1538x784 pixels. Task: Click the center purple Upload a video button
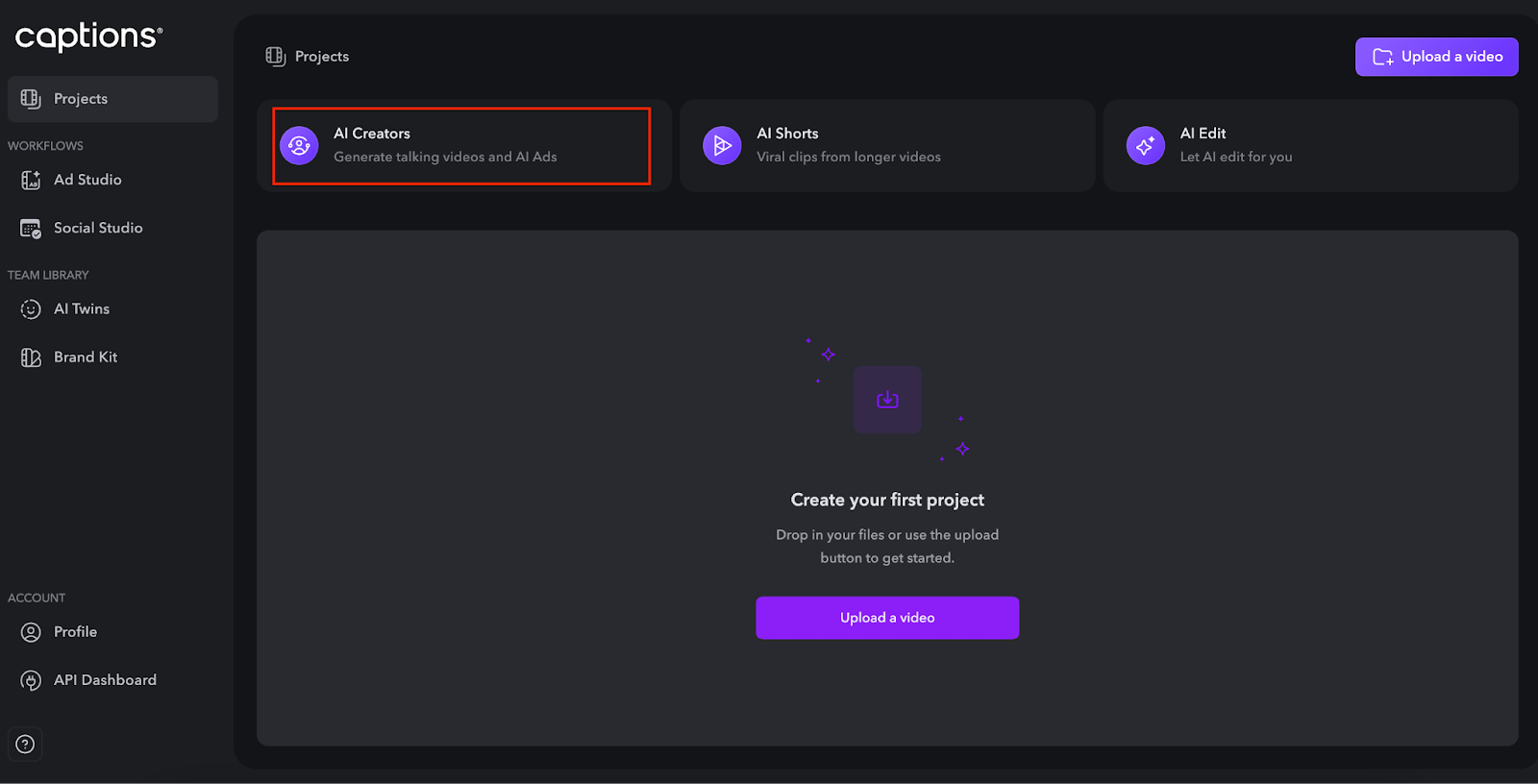click(887, 618)
